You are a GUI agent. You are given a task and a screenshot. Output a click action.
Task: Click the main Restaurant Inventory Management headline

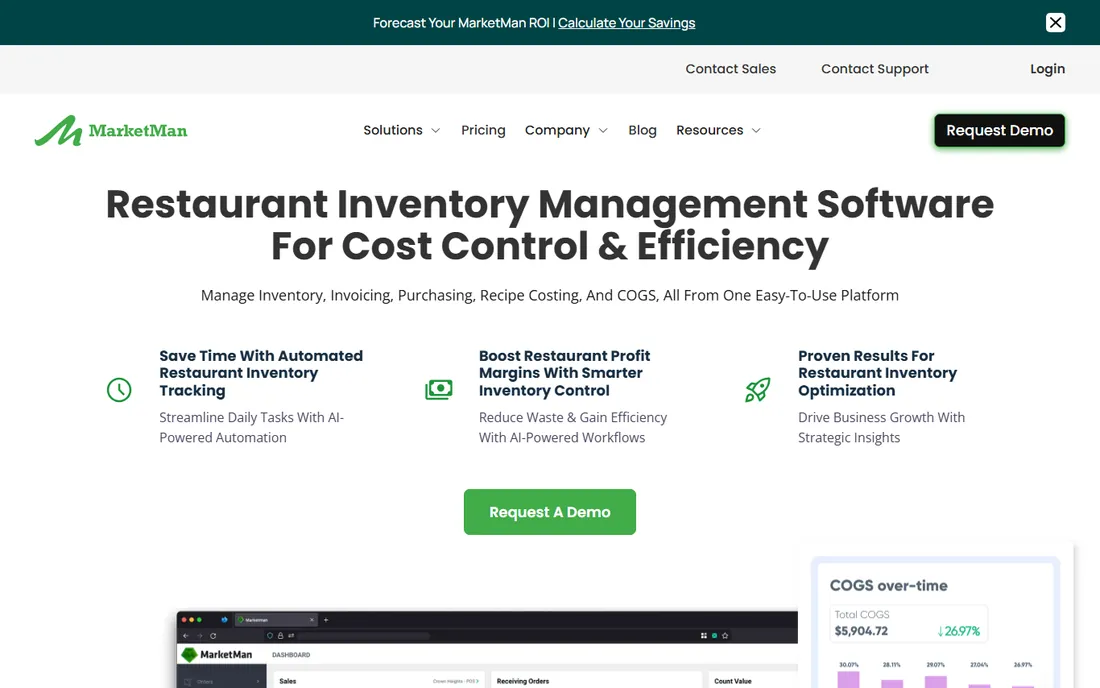coord(550,224)
